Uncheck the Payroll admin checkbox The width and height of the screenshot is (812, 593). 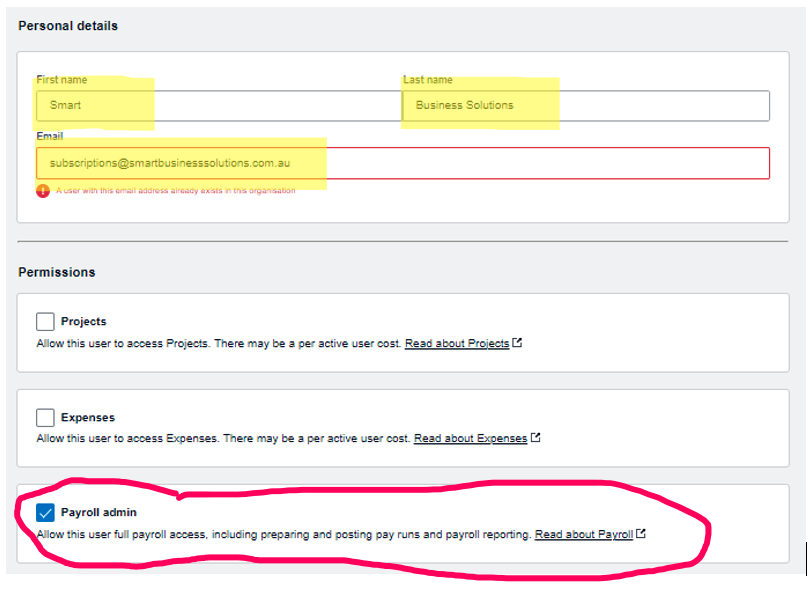coord(45,513)
